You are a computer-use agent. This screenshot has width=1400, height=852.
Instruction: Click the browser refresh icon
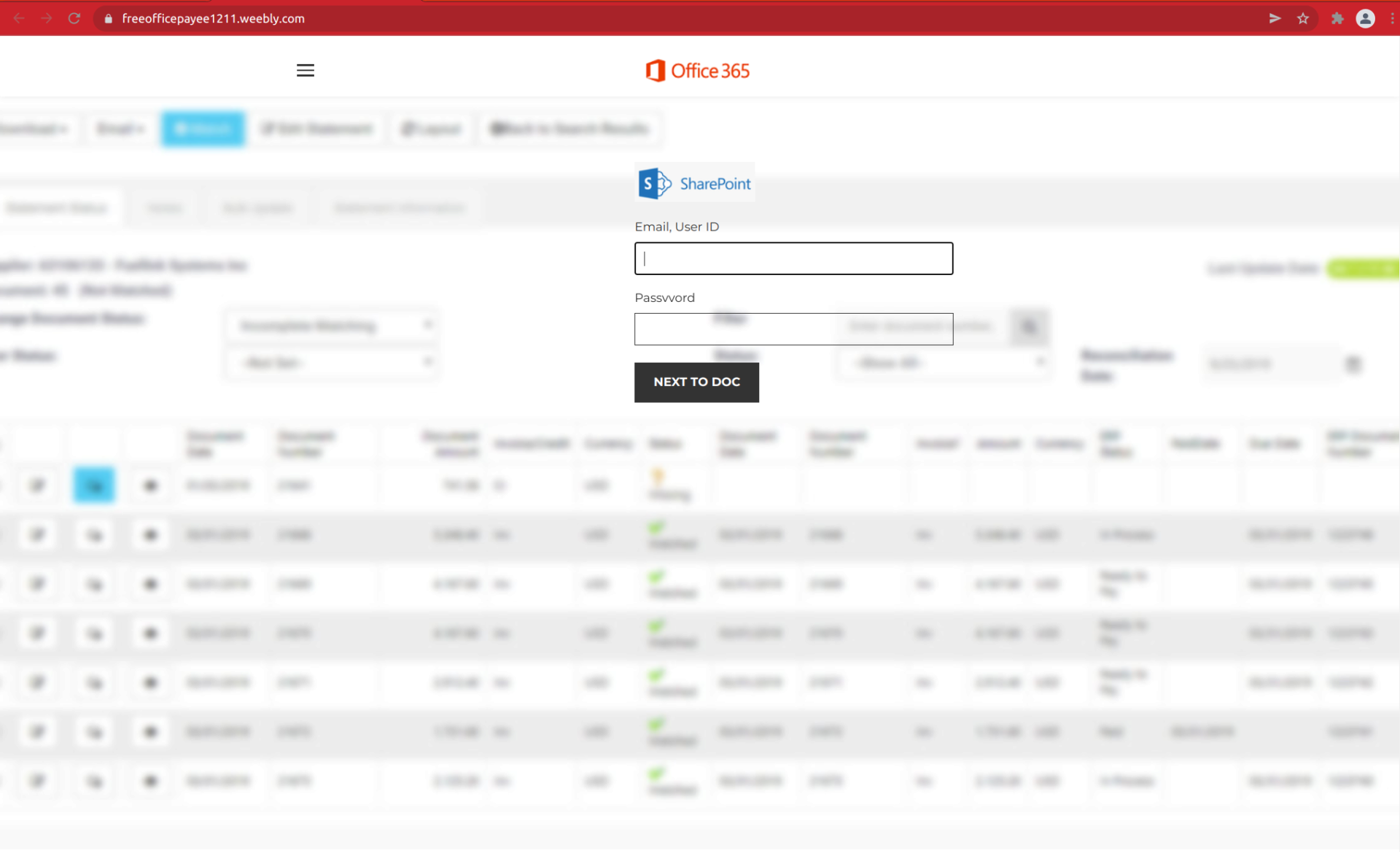tap(75, 17)
